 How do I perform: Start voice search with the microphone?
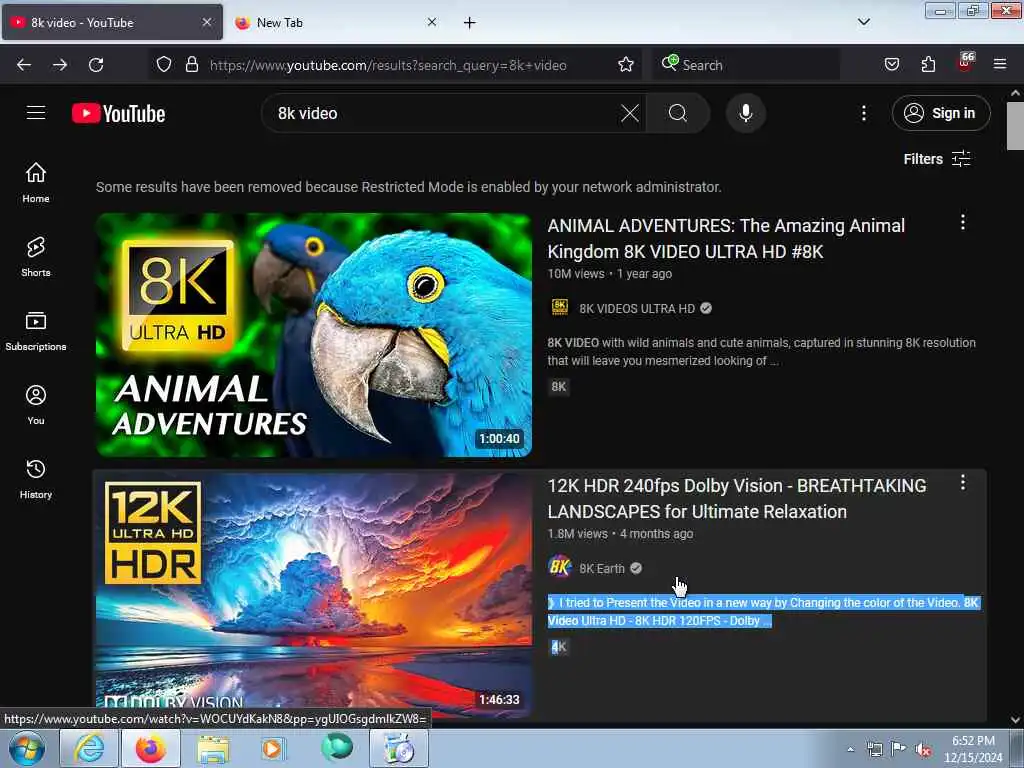(745, 113)
